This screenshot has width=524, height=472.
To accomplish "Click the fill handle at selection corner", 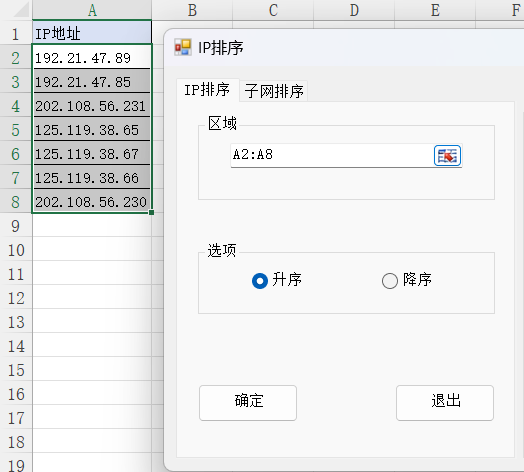I will coord(151,212).
